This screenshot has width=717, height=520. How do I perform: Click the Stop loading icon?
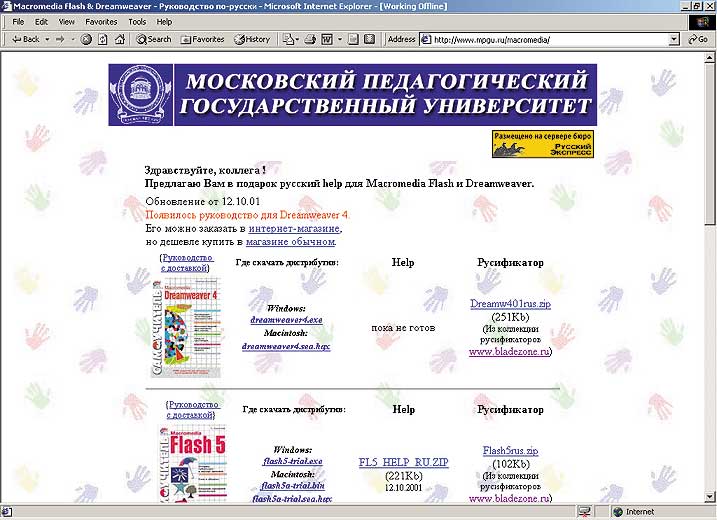tap(86, 39)
